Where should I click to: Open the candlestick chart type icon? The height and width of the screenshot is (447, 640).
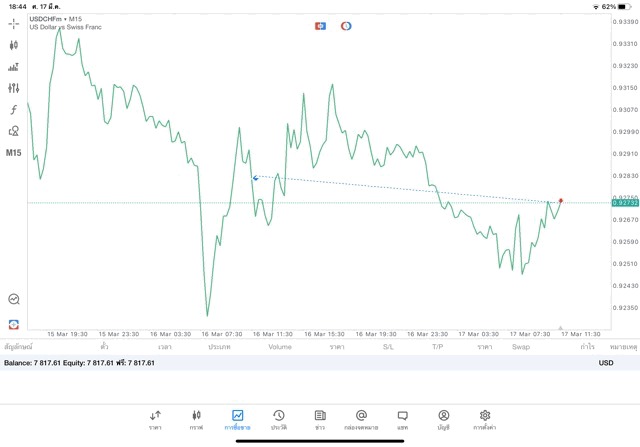tap(13, 45)
